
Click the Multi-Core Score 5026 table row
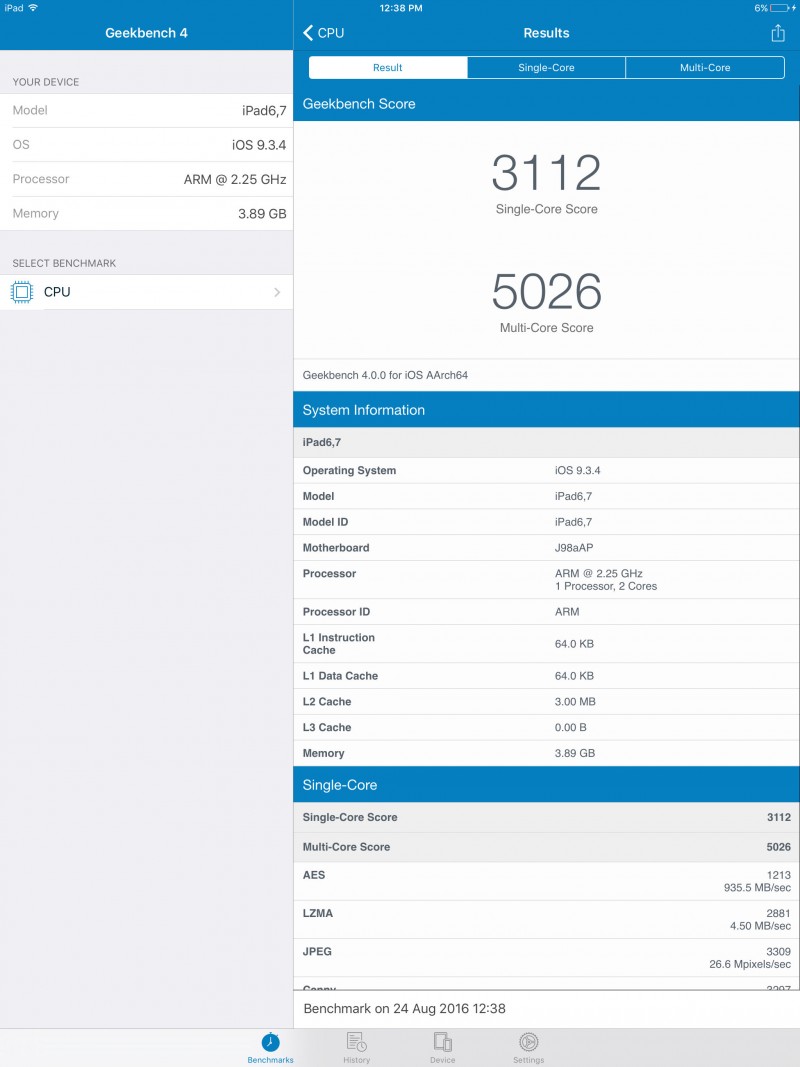click(546, 847)
